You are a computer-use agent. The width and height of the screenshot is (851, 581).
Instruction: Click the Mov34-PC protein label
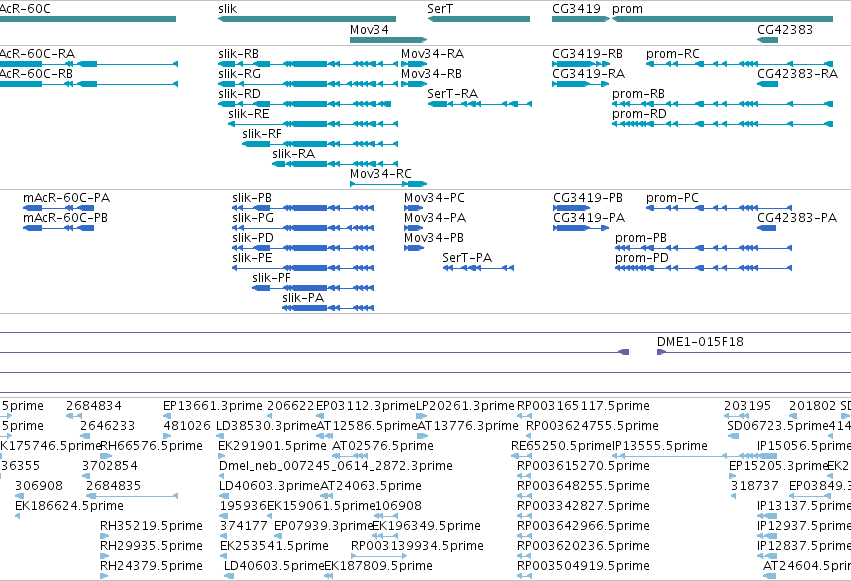coord(434,197)
